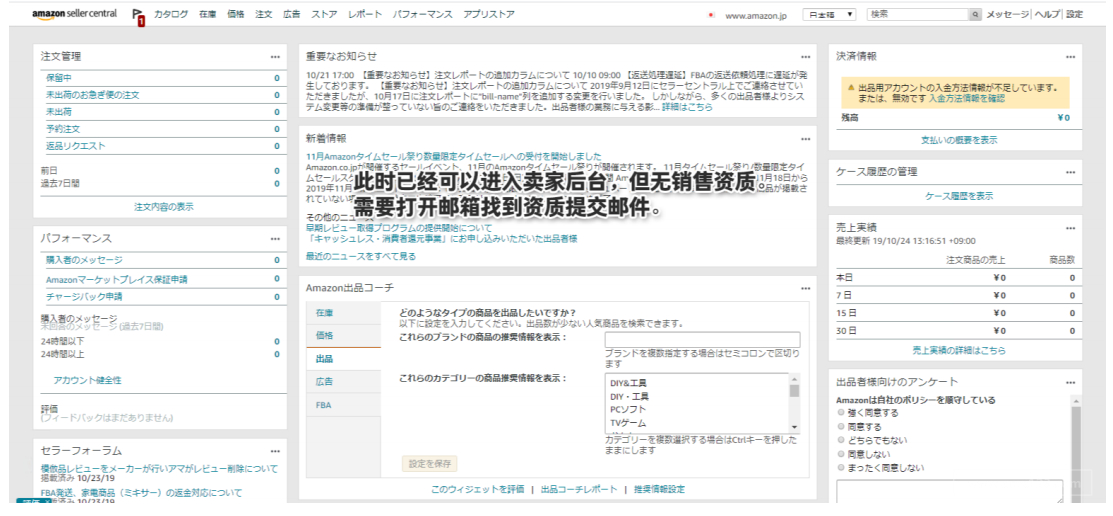Open 重要なお知らせ widget options ellipsis
This screenshot has width=1113, height=516.
[806, 57]
